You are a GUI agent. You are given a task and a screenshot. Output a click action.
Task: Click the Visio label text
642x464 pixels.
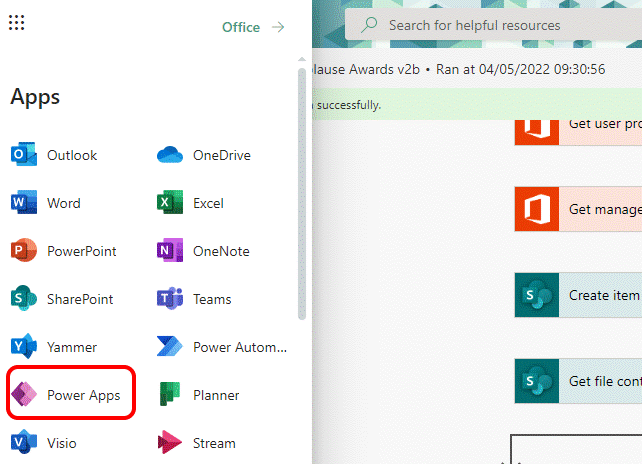[x=61, y=443]
